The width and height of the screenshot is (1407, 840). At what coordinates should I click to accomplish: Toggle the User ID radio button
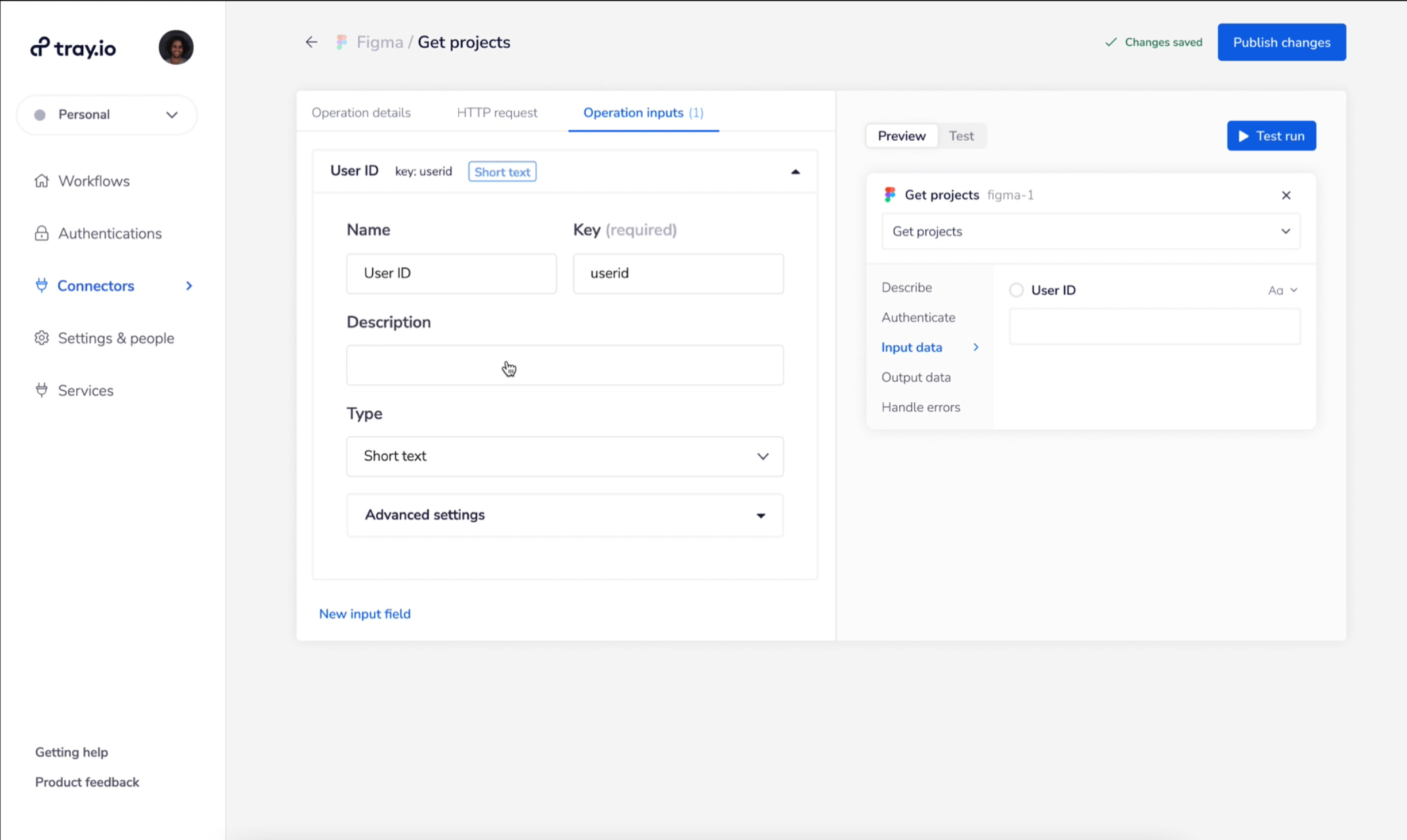[x=1016, y=289]
